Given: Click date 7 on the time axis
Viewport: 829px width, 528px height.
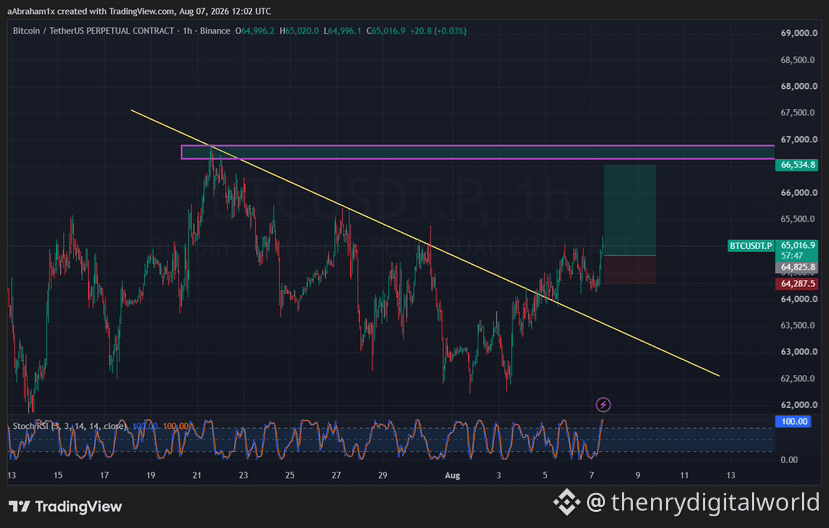Looking at the screenshot, I should coord(592,476).
